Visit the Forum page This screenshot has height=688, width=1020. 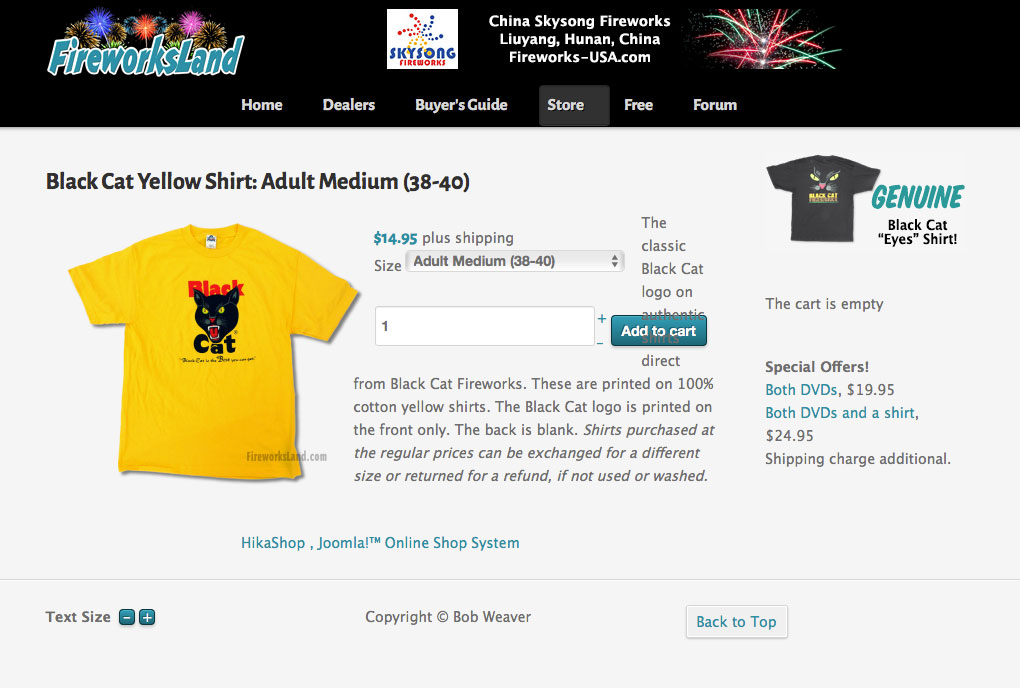pyautogui.click(x=715, y=105)
